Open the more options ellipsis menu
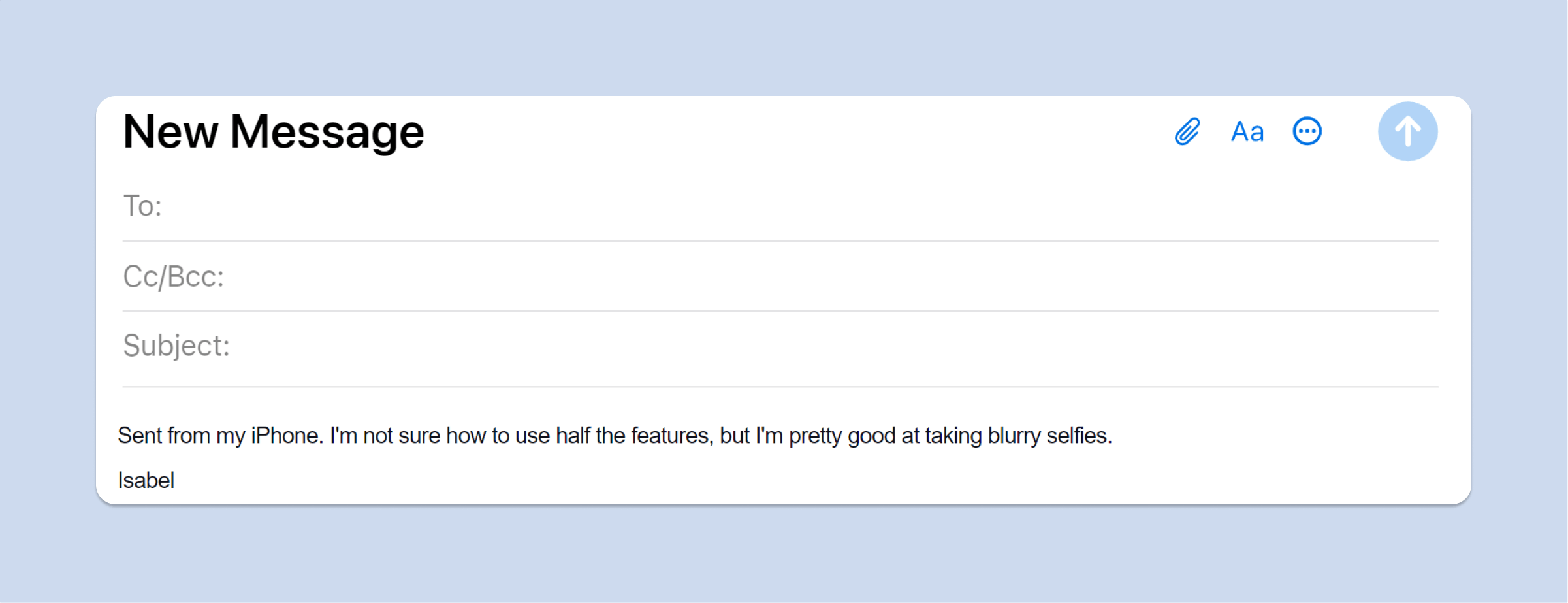The height and width of the screenshot is (603, 1568). (1307, 131)
